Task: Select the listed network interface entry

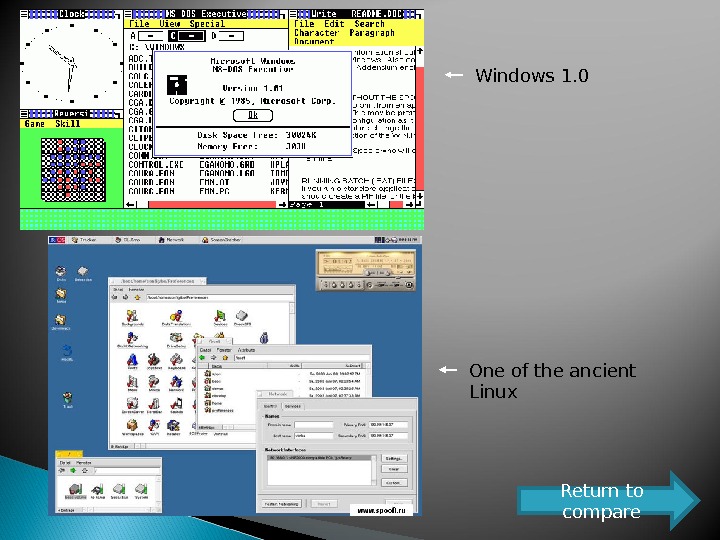Action: coord(321,458)
